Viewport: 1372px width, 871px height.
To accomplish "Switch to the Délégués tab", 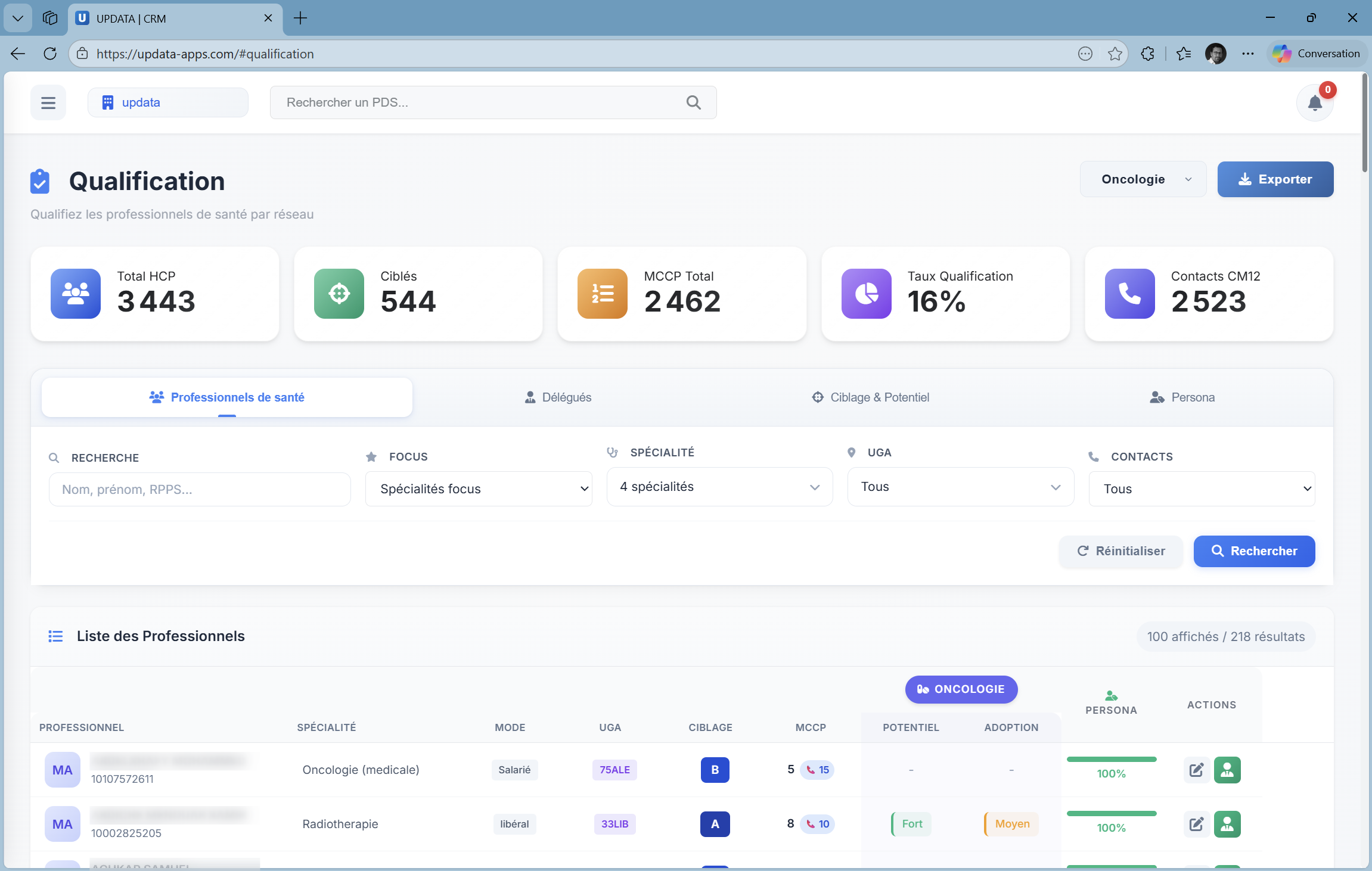I will pyautogui.click(x=558, y=397).
